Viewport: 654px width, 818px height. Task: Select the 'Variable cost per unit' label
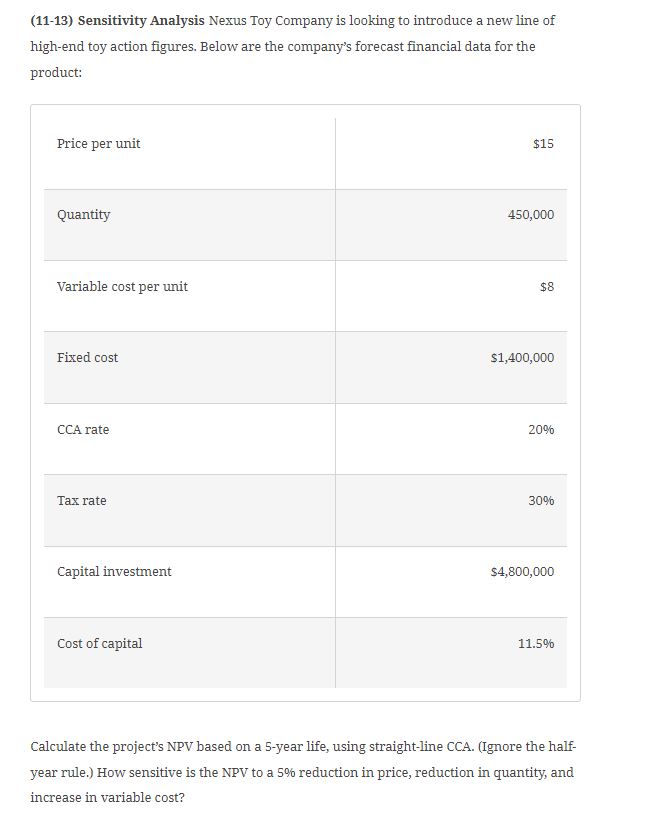[122, 287]
